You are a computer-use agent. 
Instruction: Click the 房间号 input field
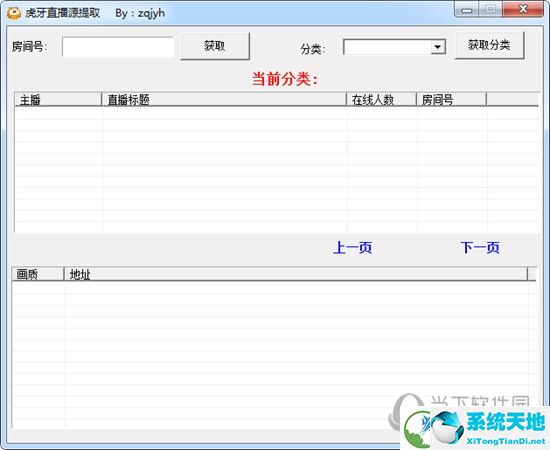point(118,47)
